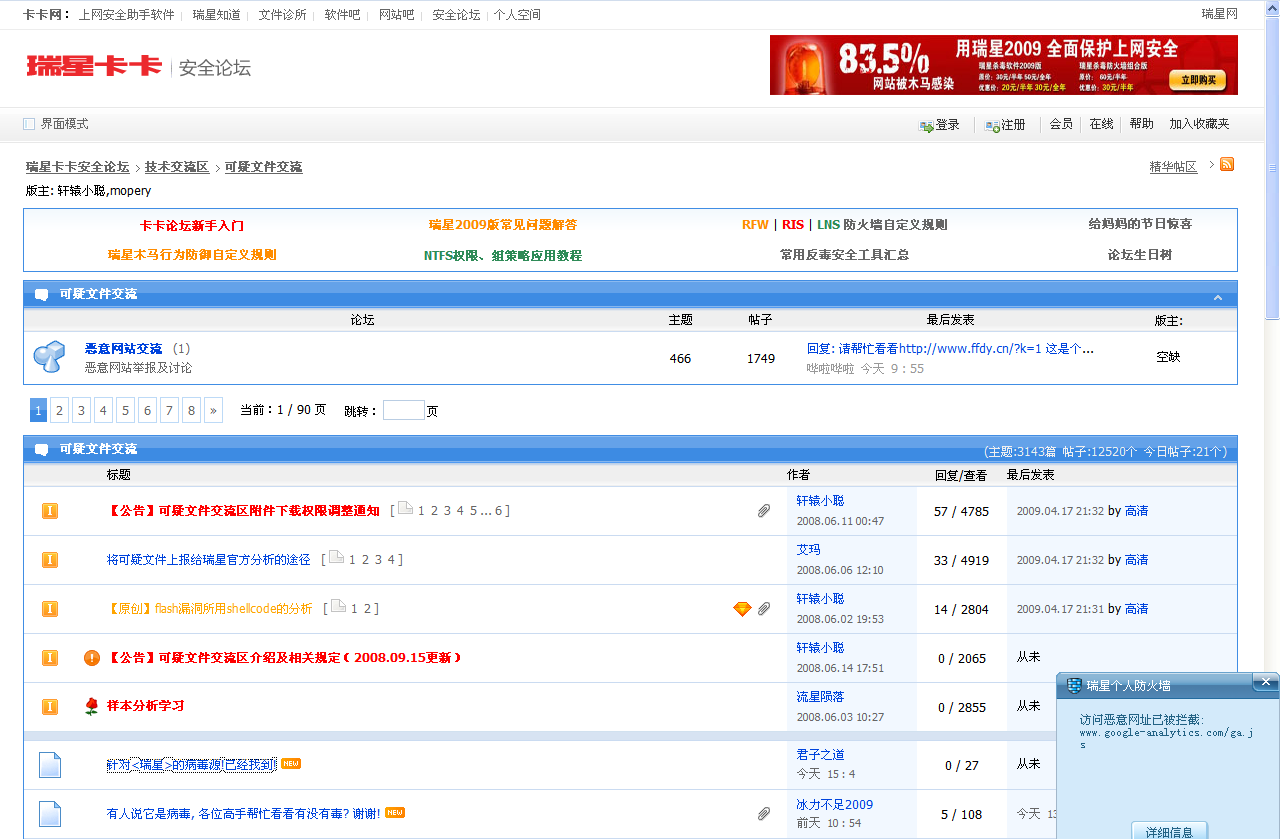This screenshot has height=839, width=1280.
Task: Open author 流星陨落 profile
Action: click(x=820, y=697)
